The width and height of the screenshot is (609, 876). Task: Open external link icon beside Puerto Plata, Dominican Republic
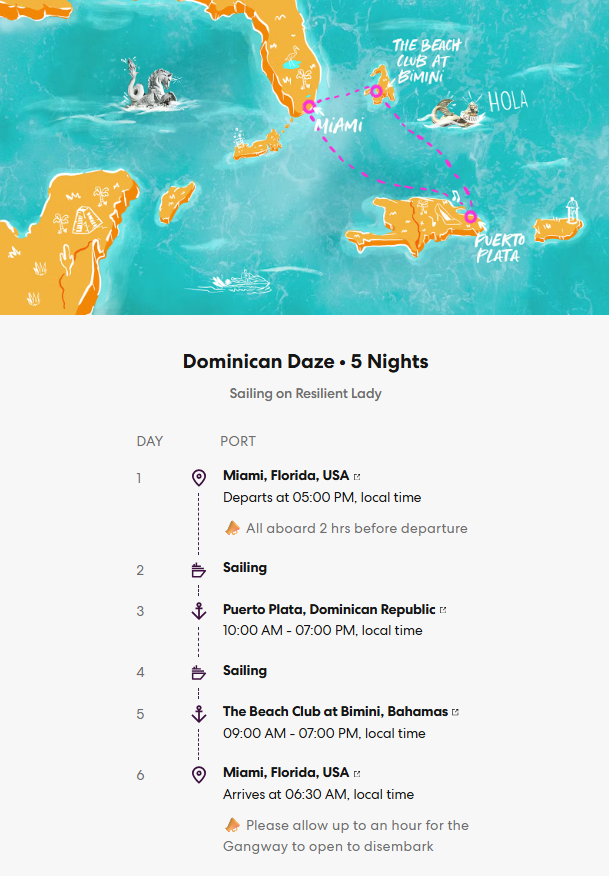pyautogui.click(x=443, y=610)
